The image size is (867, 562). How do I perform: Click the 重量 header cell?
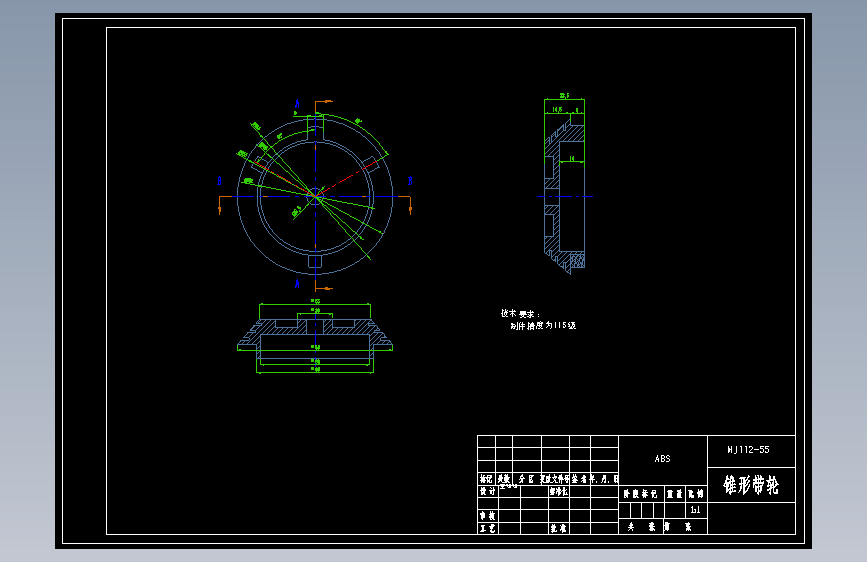(675, 493)
